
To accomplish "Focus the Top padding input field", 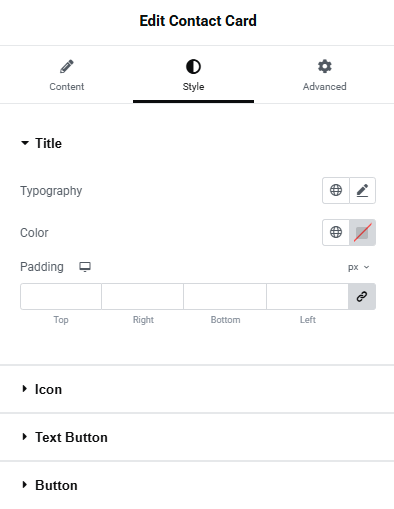I will (61, 296).
